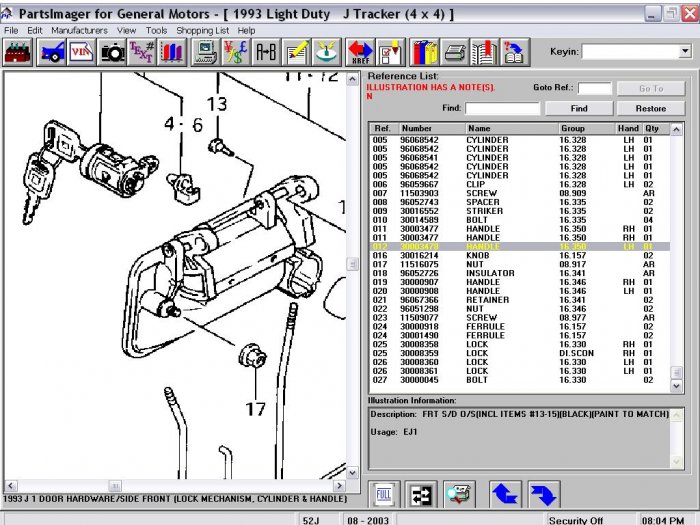The image size is (700, 525).
Task: Click the Name column header
Action: 511,129
